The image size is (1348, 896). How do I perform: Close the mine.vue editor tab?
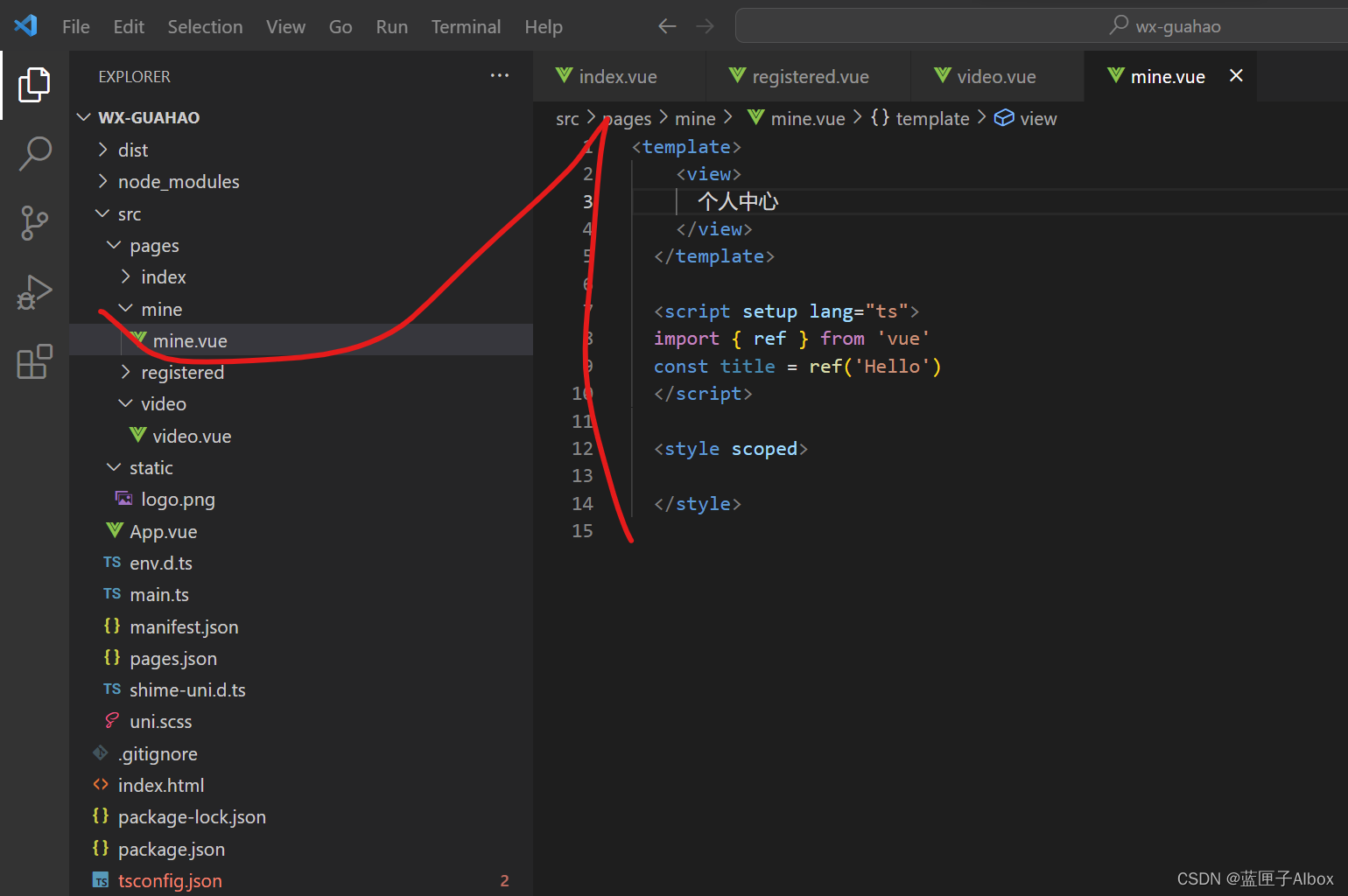point(1236,76)
